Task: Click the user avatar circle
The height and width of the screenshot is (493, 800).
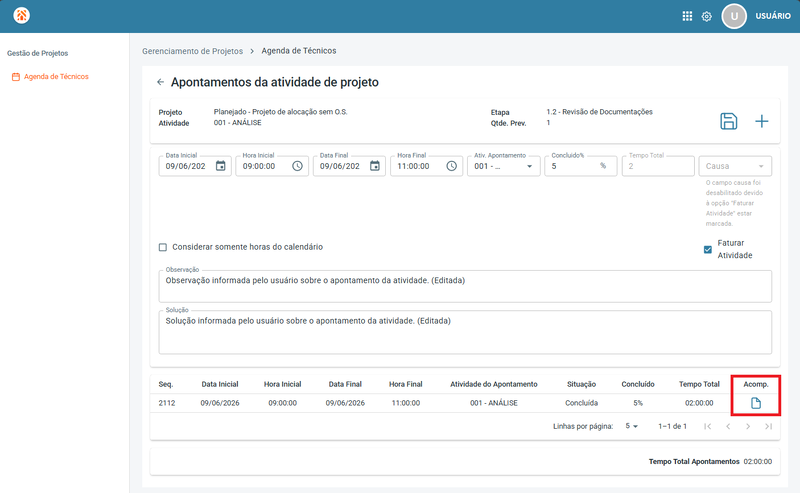Action: pos(734,16)
